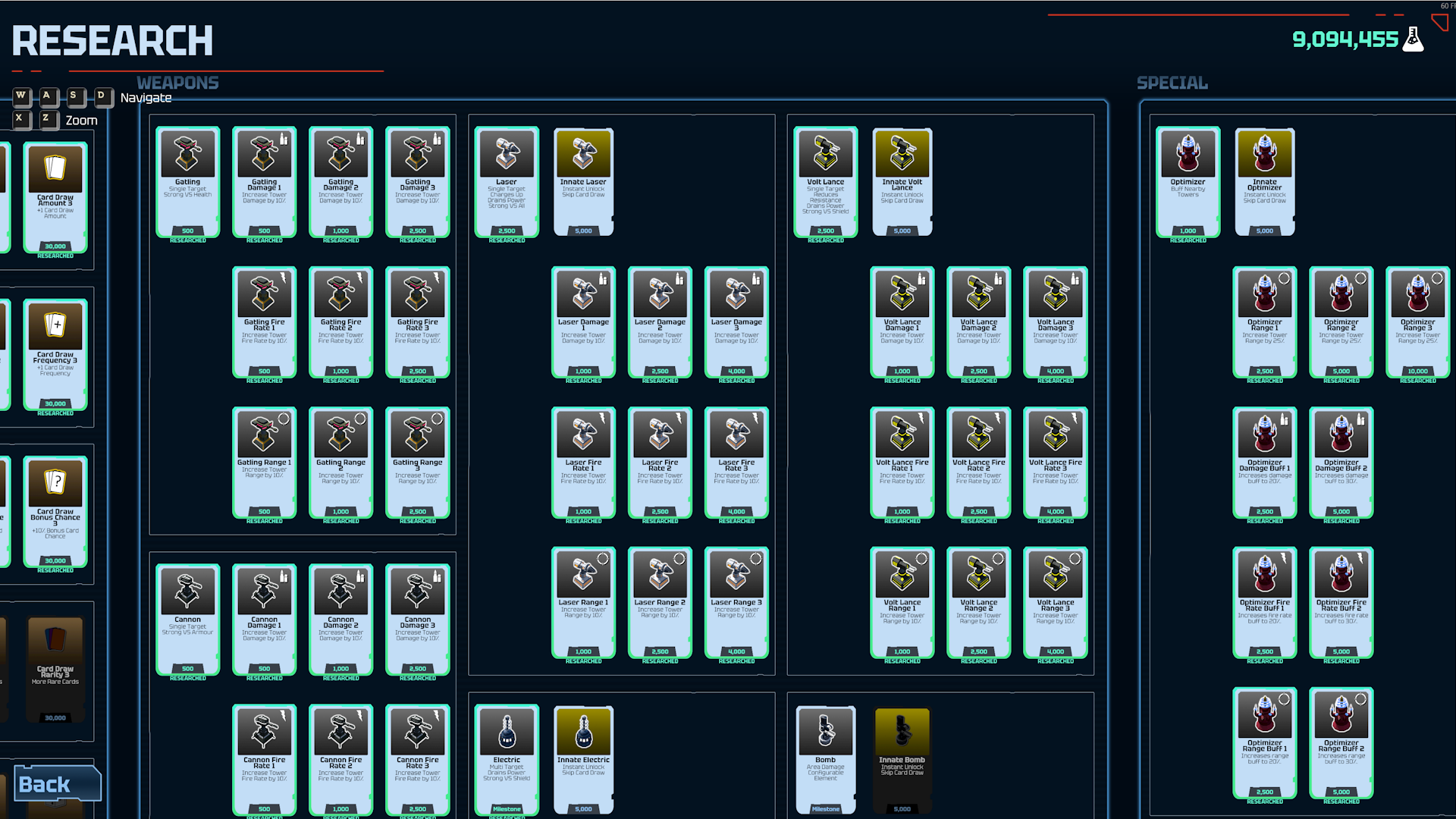Click the W navigate key icon
This screenshot has width=1456, height=819.
(x=21, y=96)
